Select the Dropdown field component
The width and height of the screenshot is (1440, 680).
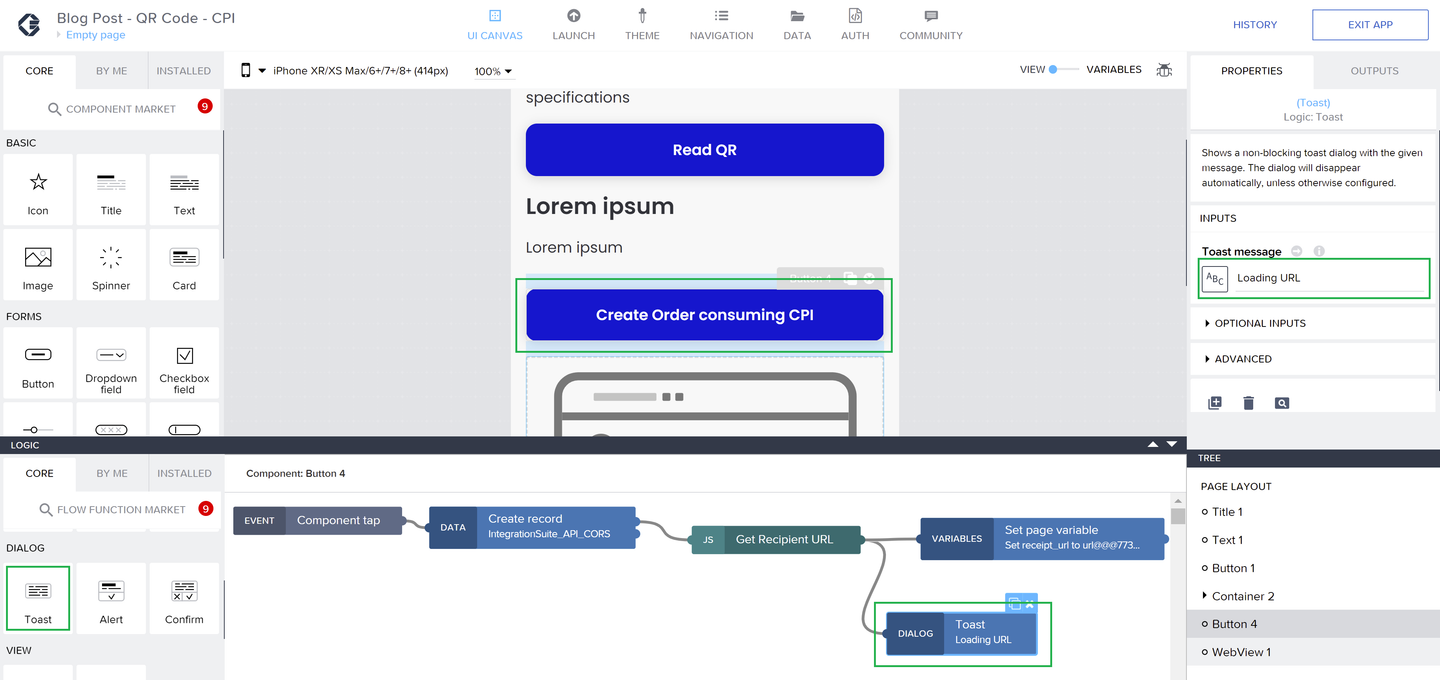tap(111, 363)
